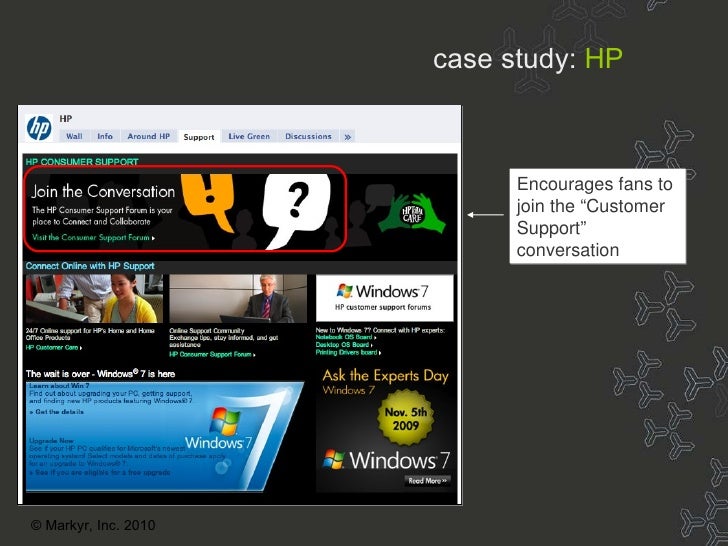Open the Notebook OS Board link
This screenshot has width=728, height=546.
coord(346,337)
